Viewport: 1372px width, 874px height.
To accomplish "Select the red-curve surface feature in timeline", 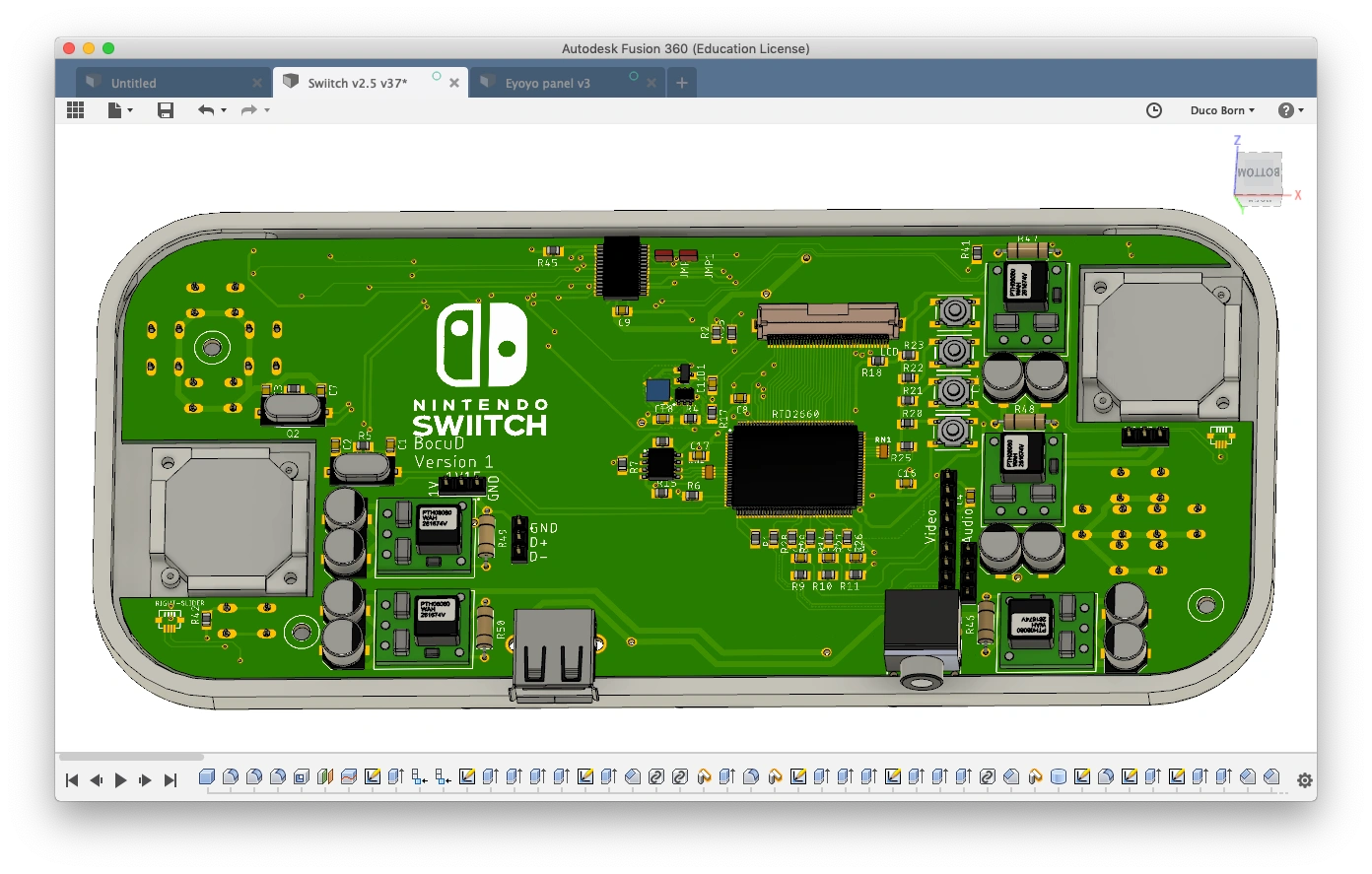I will coord(349,776).
